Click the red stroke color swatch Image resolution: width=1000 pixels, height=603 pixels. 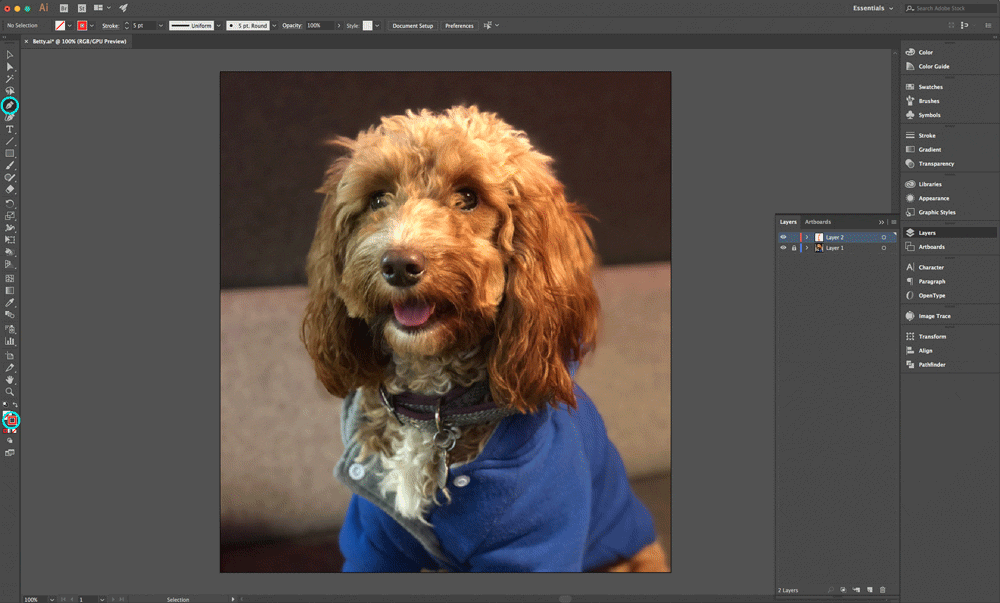coord(82,25)
